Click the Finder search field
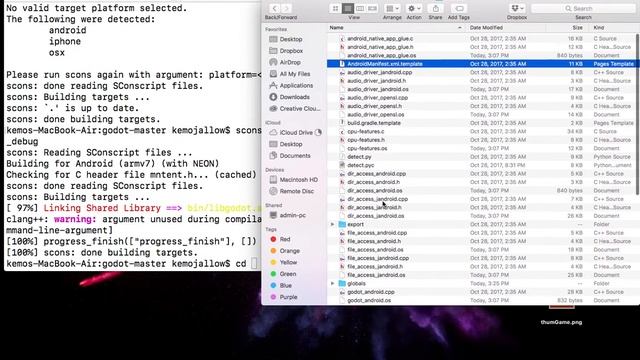The height and width of the screenshot is (360, 640). (583, 8)
